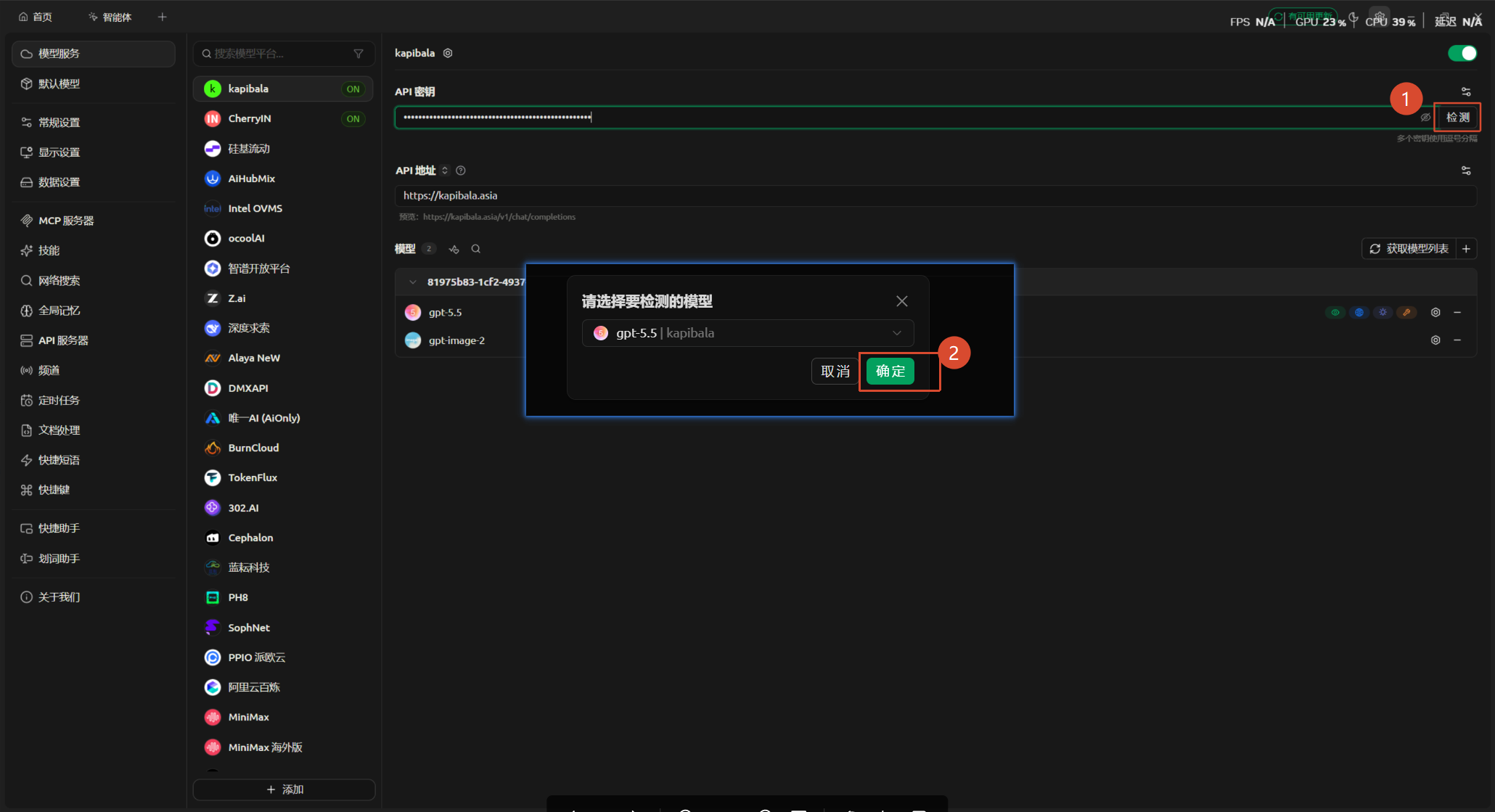Image resolution: width=1495 pixels, height=812 pixels.
Task: Click the 取消 button in dialog
Action: (835, 372)
